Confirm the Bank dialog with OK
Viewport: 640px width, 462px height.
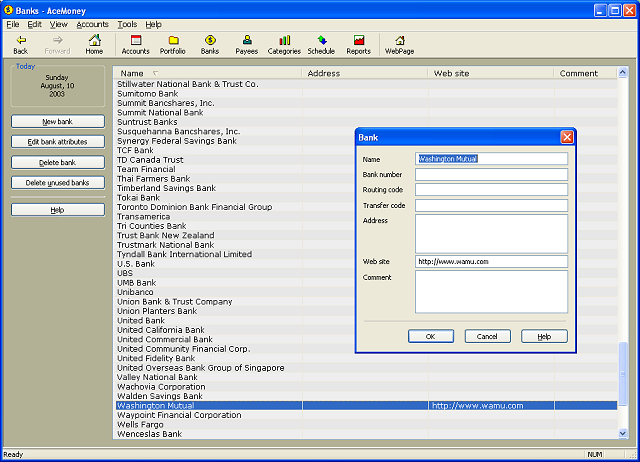click(x=431, y=336)
